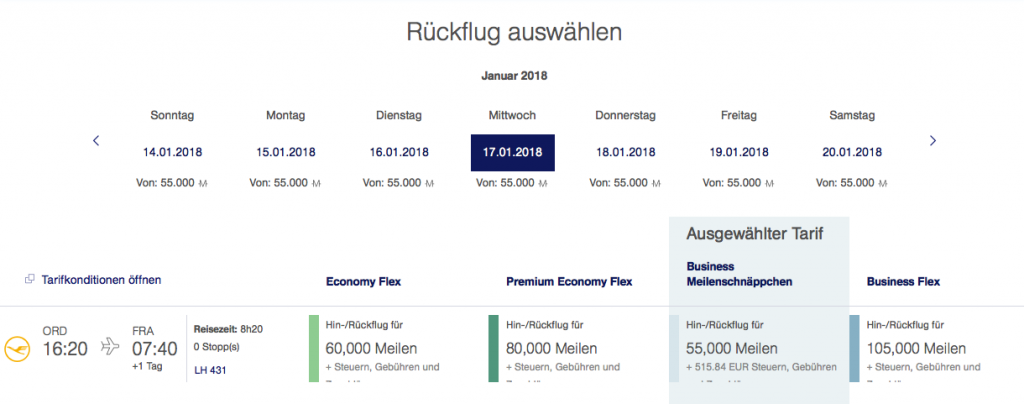Choose Dienstag 16.01.2018 date

coord(399,152)
